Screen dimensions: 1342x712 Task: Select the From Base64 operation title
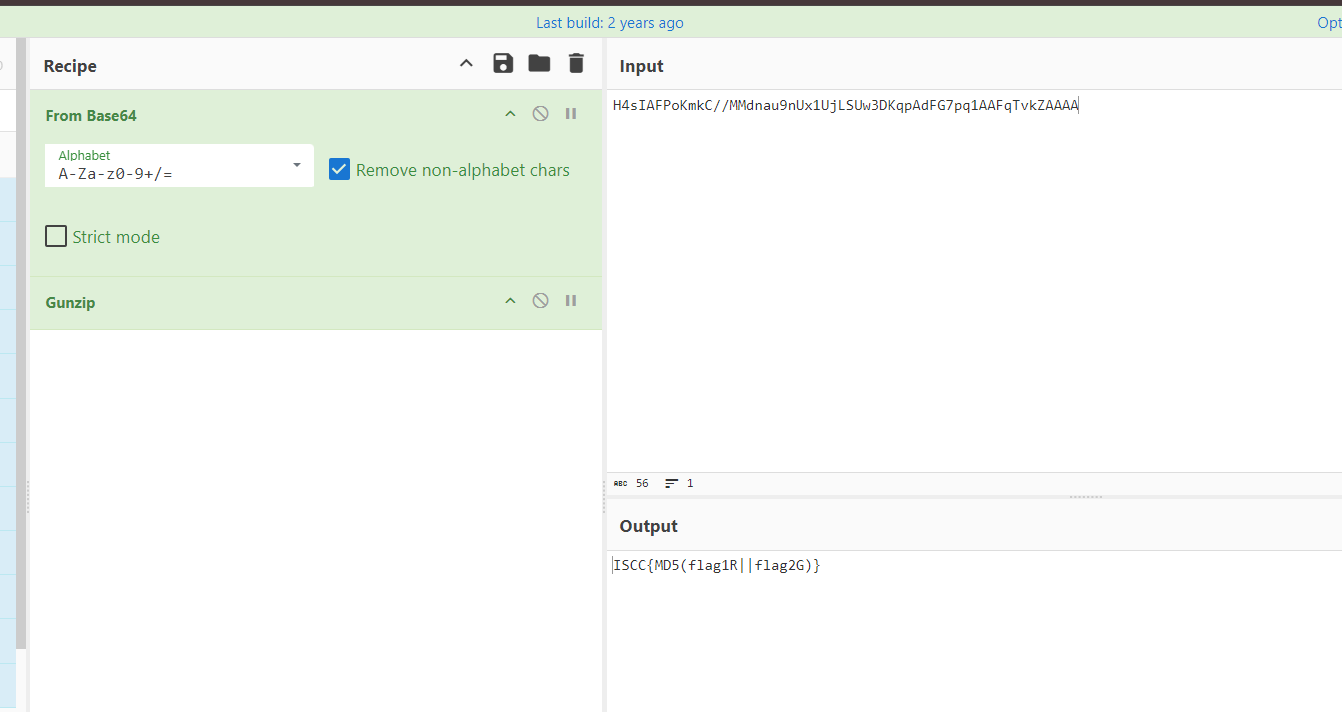[x=91, y=116]
